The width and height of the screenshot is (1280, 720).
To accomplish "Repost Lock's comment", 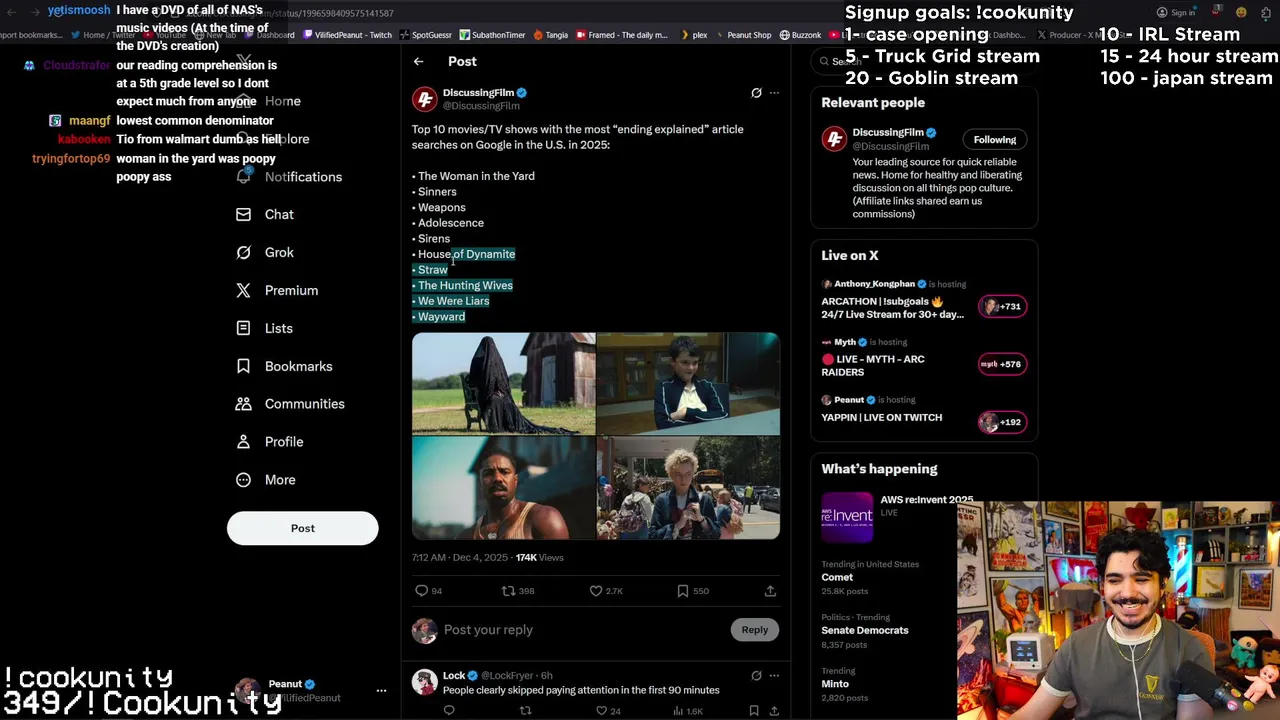I will click(525, 711).
